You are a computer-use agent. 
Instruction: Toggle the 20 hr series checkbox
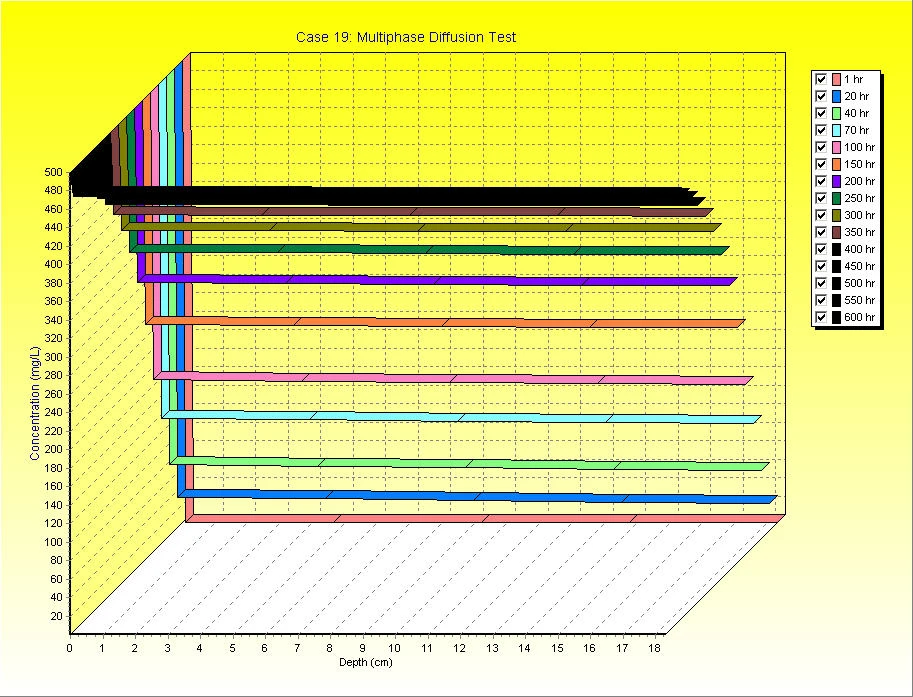pos(821,96)
